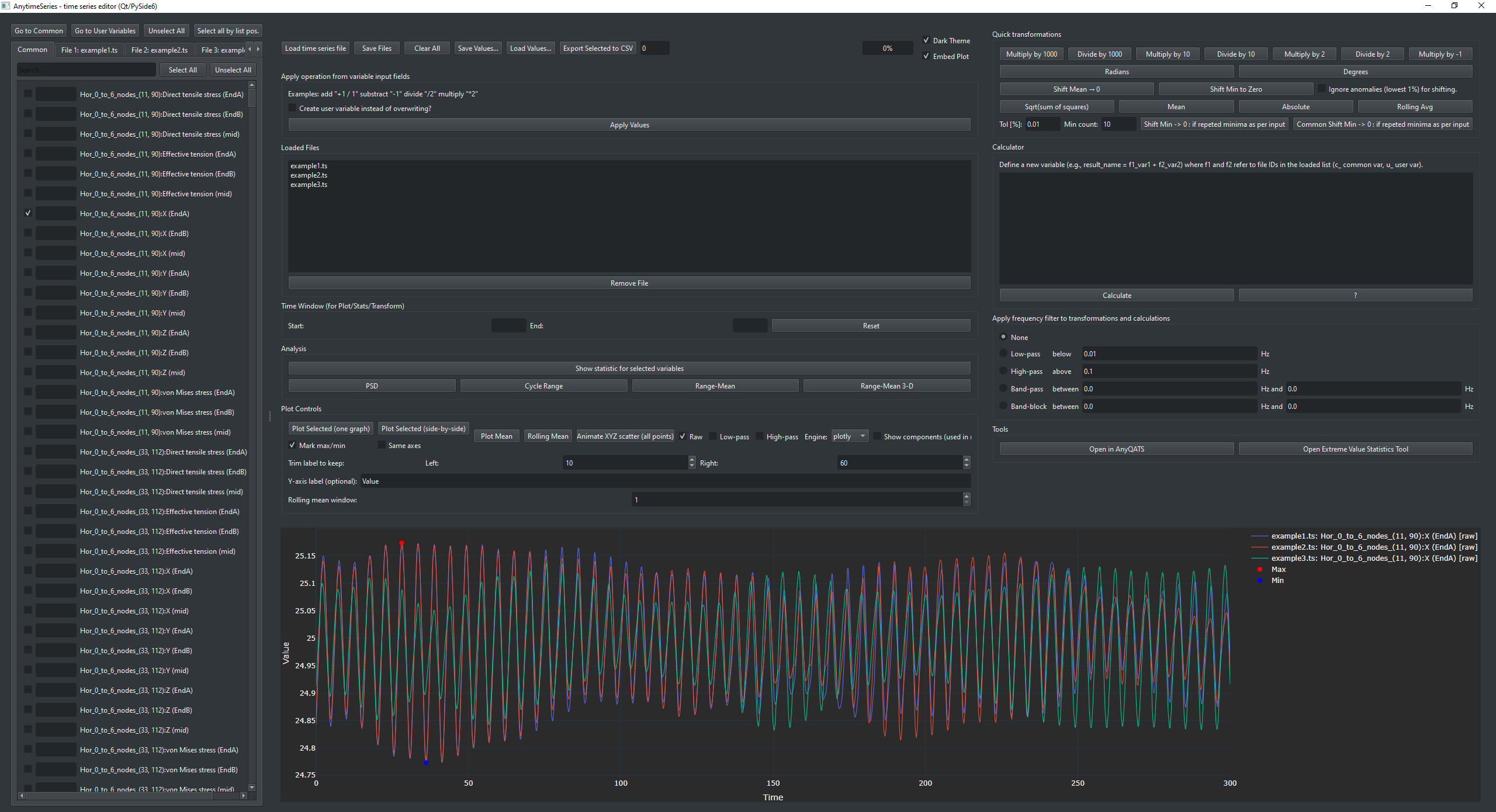This screenshot has width=1496, height=812.
Task: Click Export Selected to CSV
Action: [598, 48]
